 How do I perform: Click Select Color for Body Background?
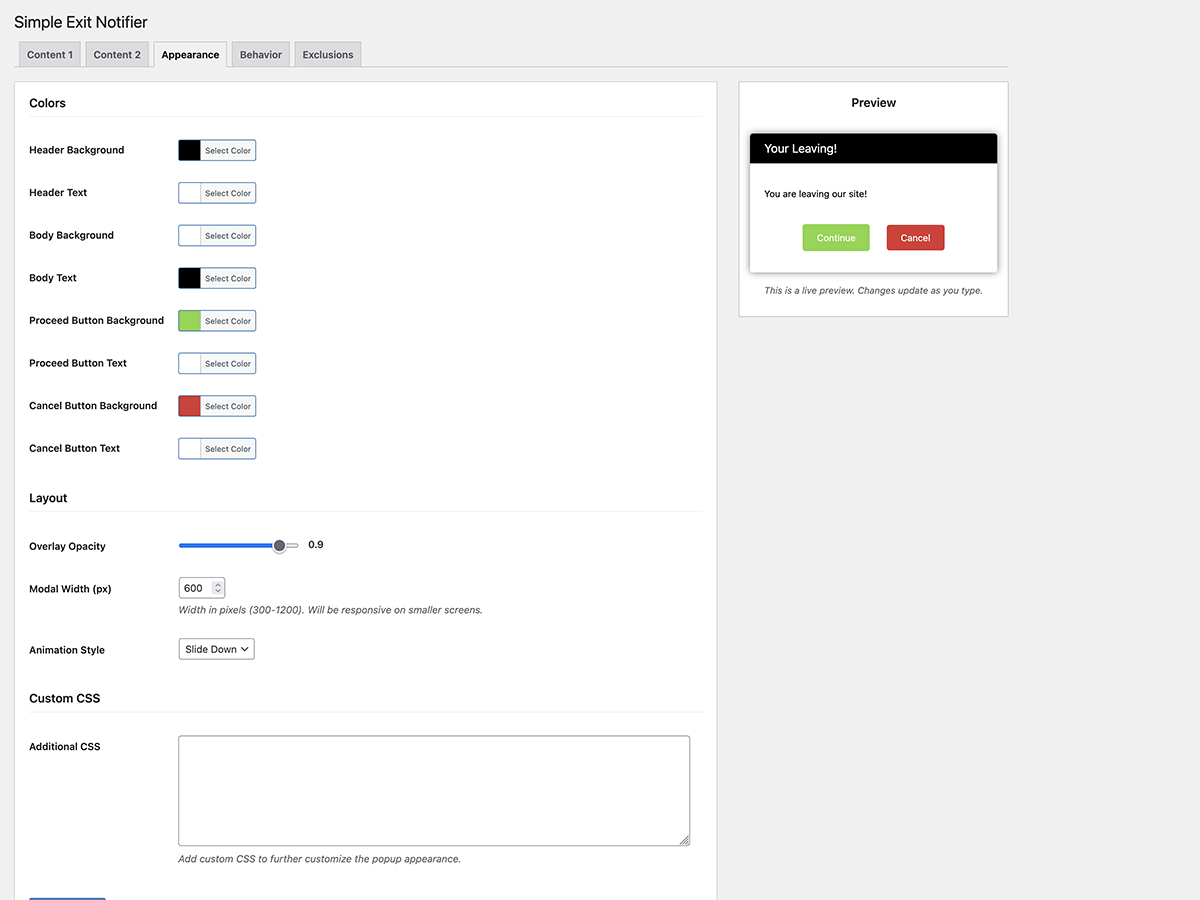[x=228, y=236]
